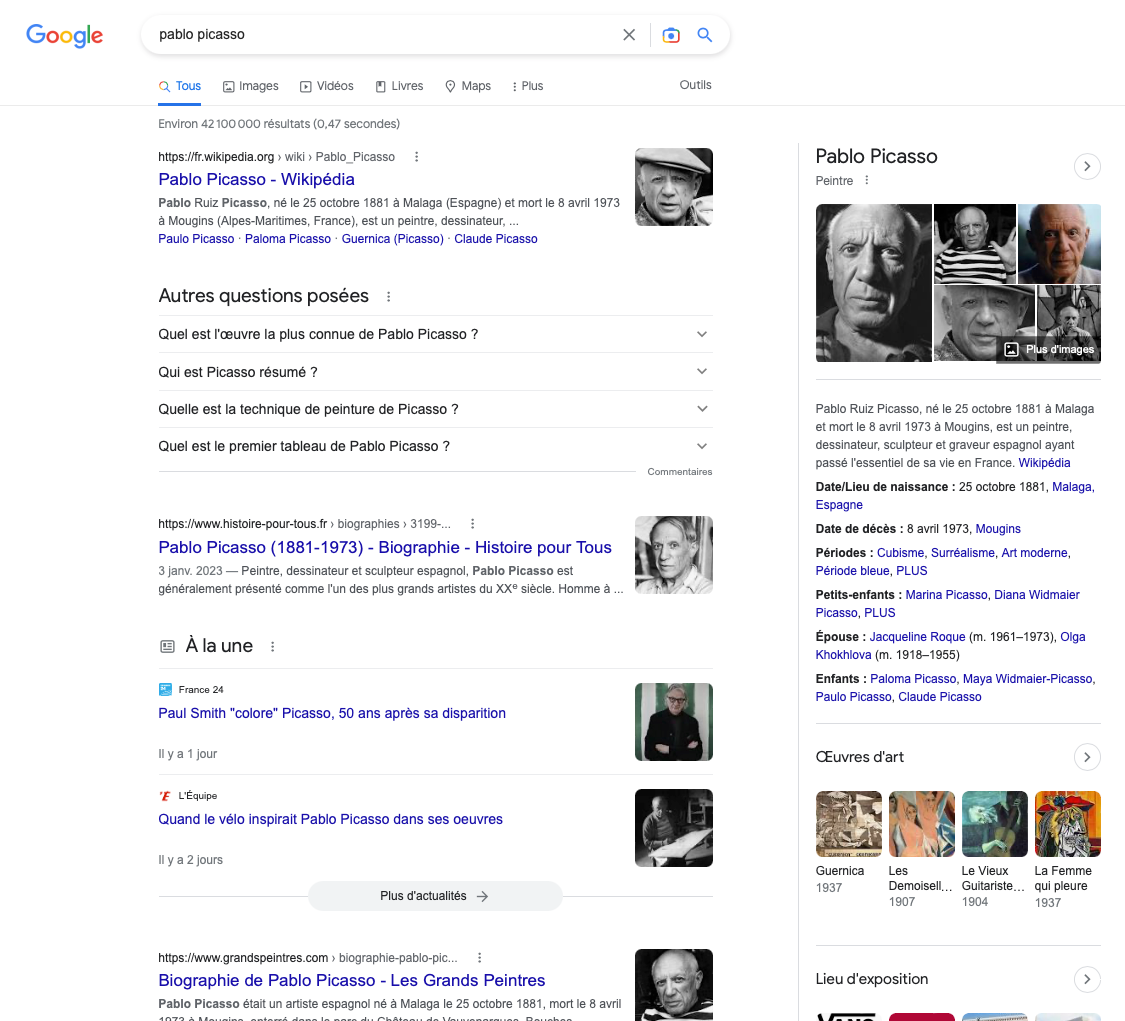Switch to the Images tab
The width and height of the screenshot is (1125, 1021).
250,86
